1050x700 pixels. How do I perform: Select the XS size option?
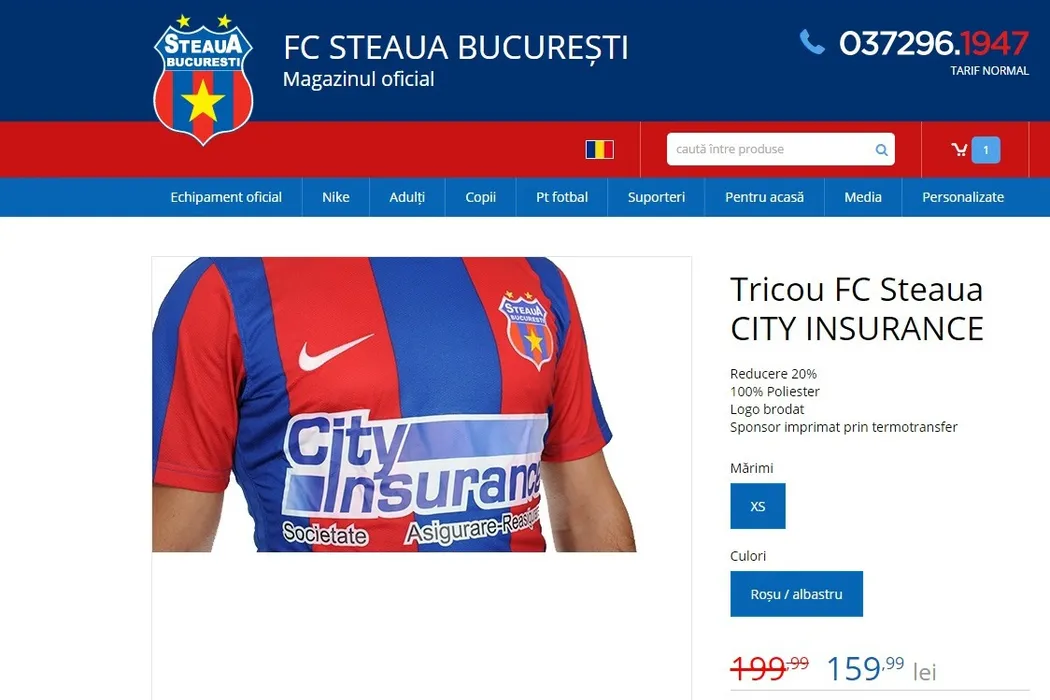click(757, 506)
